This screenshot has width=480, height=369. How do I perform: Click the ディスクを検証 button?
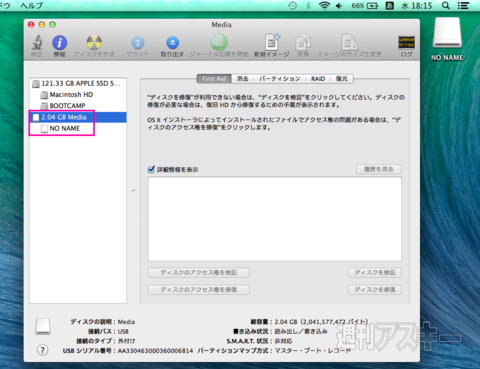coord(375,273)
